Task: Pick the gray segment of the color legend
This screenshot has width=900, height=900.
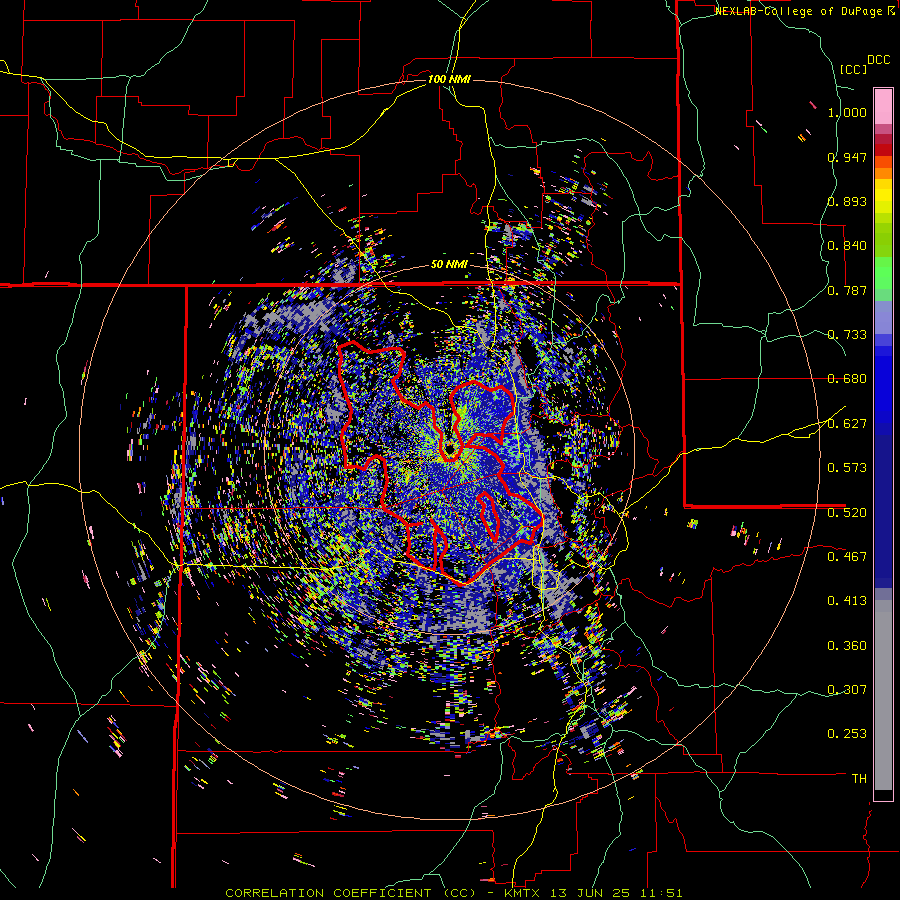Action: [883, 695]
